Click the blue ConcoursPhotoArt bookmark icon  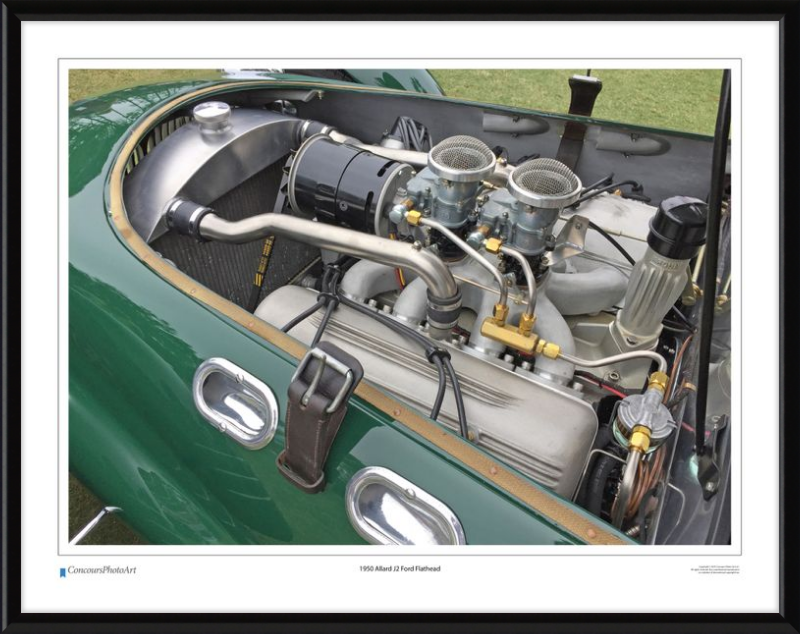tap(63, 573)
